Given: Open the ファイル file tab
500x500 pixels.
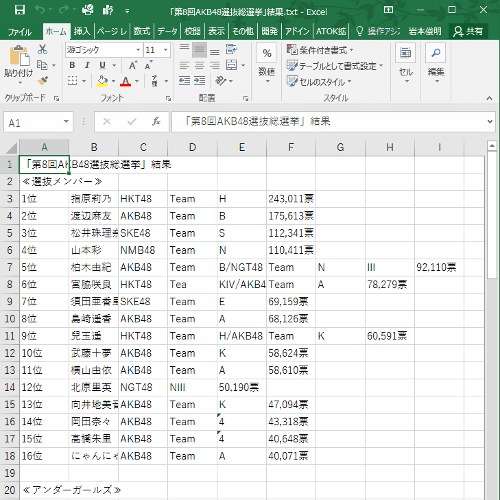Looking at the screenshot, I should [20, 32].
